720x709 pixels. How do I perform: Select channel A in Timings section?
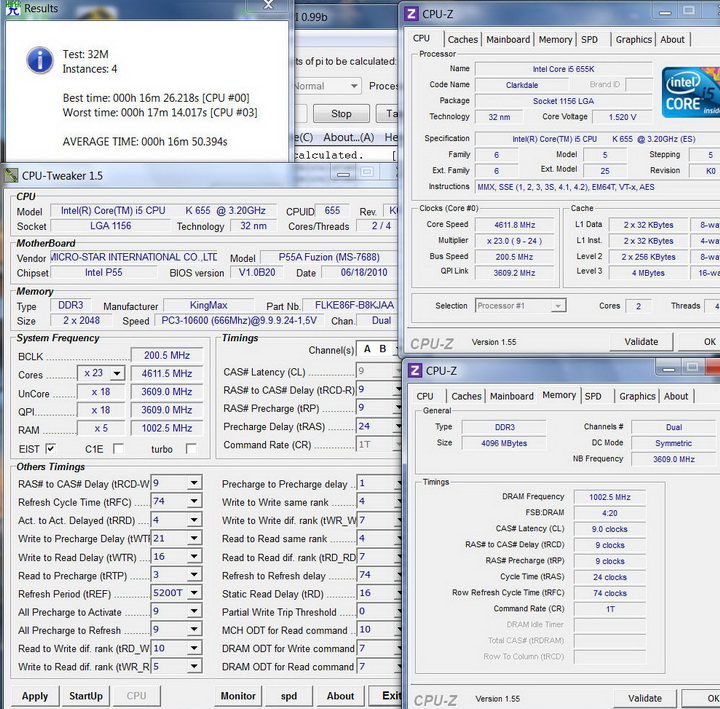367,349
